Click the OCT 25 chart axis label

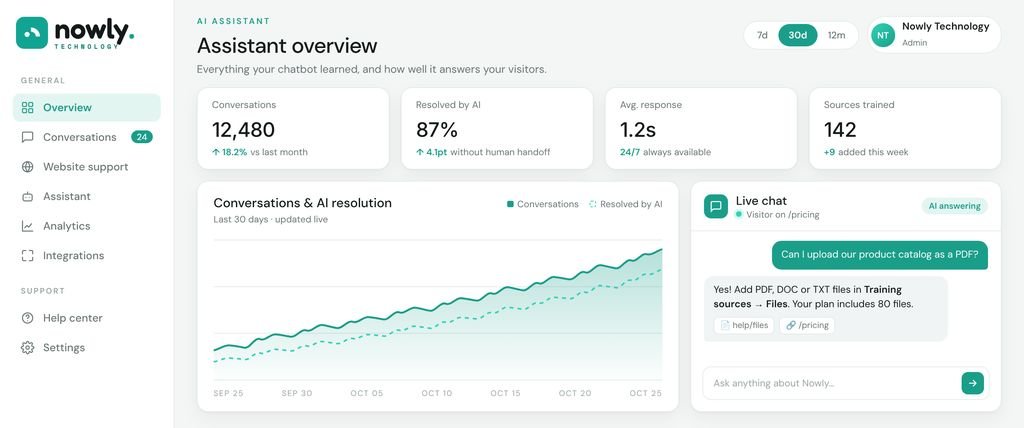click(646, 393)
